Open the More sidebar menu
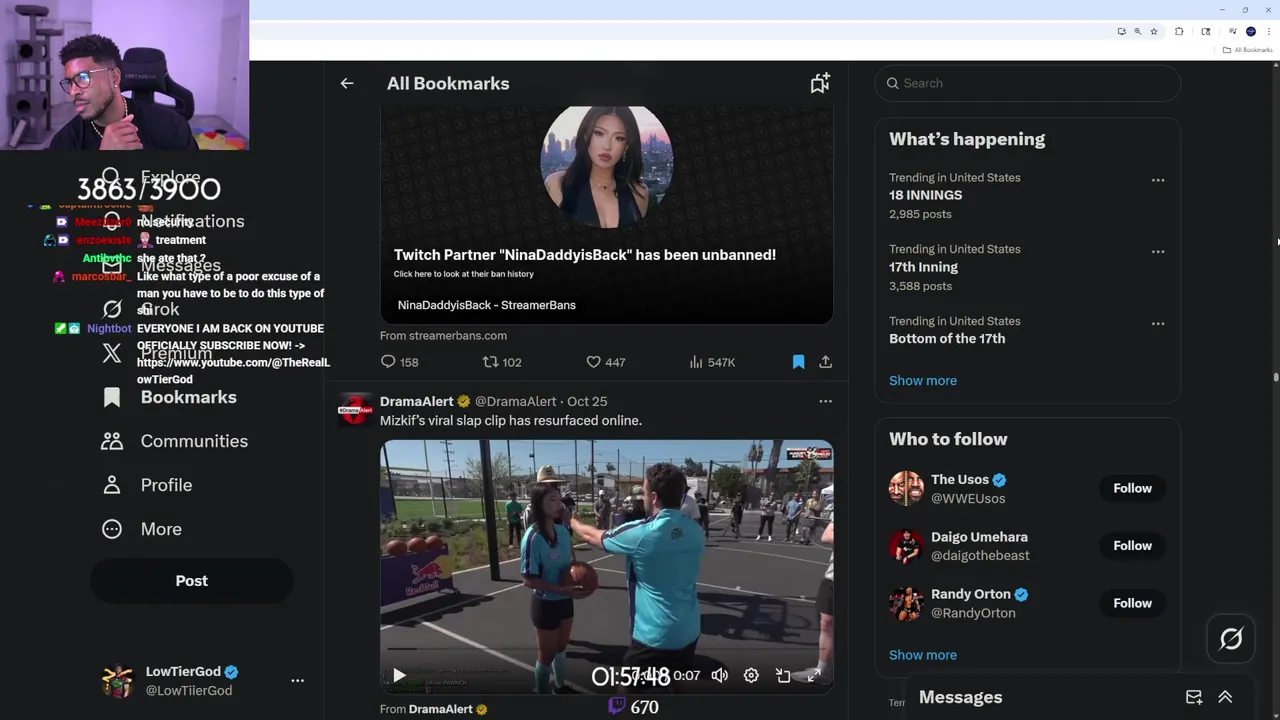This screenshot has height=720, width=1280. (142, 529)
